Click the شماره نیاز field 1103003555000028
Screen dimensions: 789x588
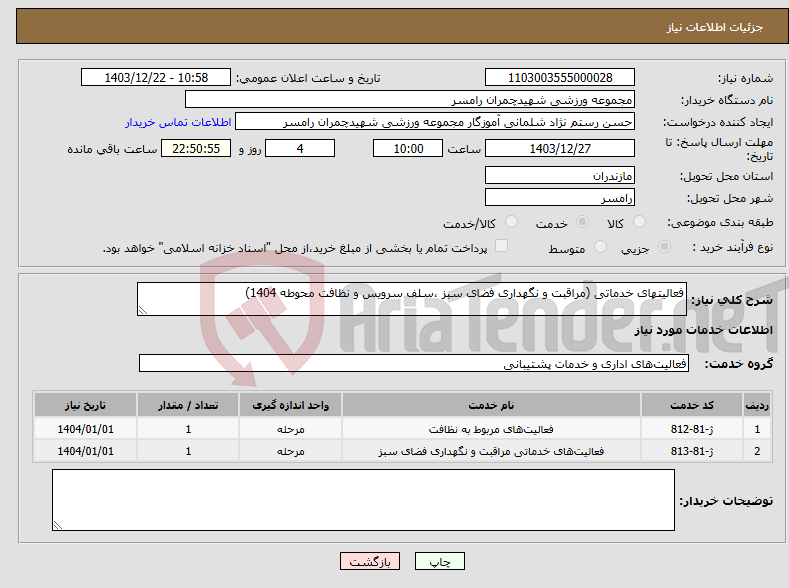tap(560, 77)
